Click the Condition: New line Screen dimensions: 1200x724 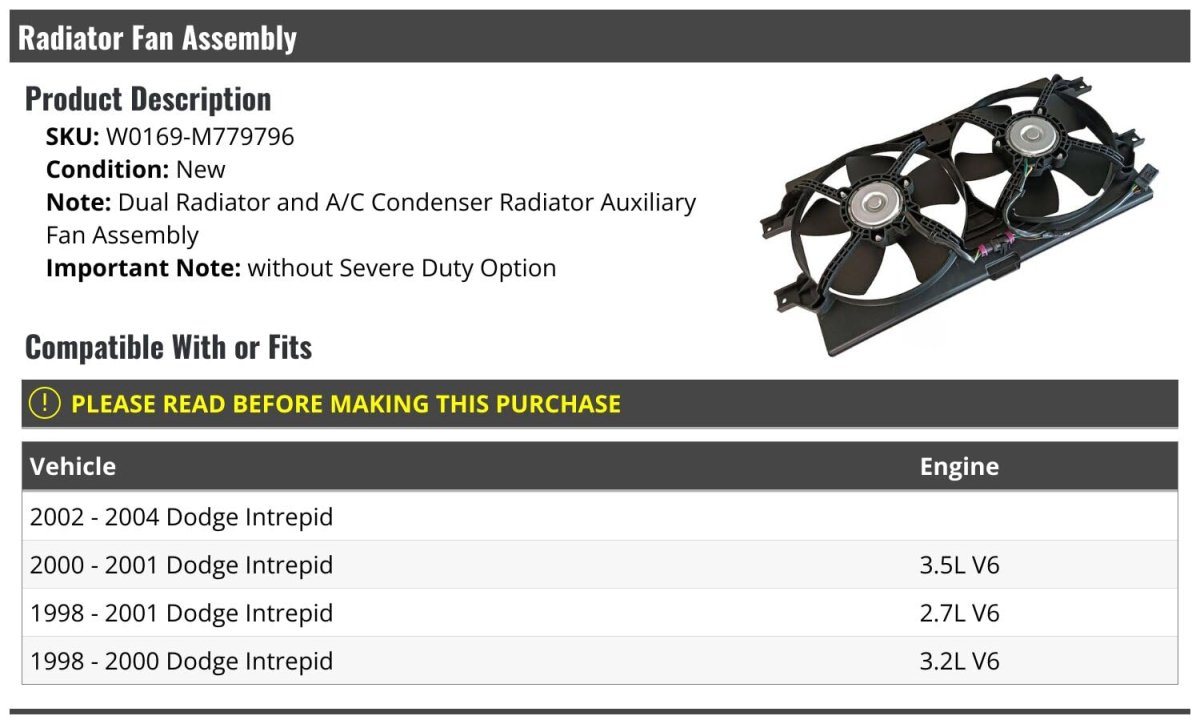pyautogui.click(x=136, y=169)
